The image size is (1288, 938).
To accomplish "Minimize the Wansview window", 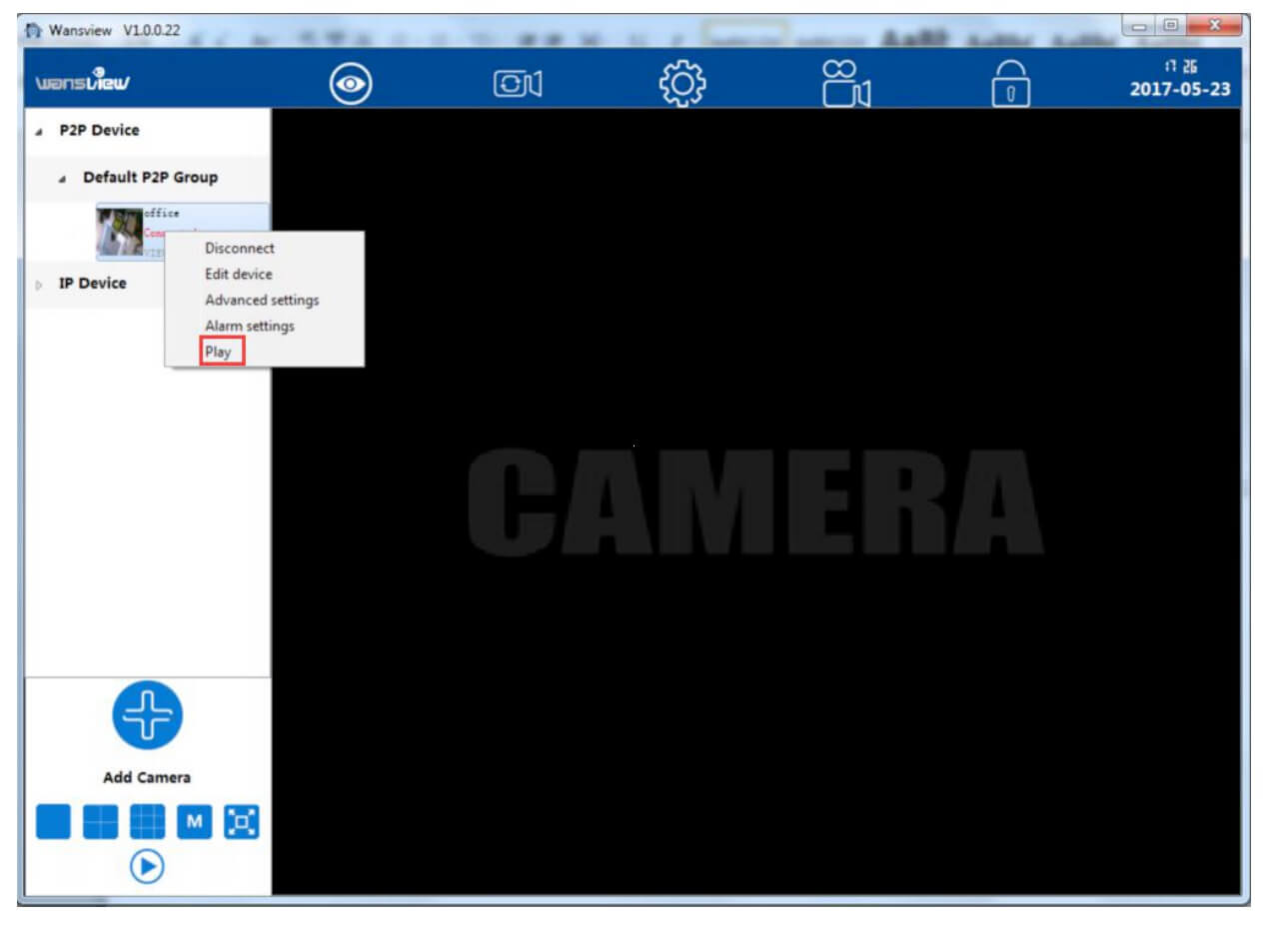I will click(1140, 26).
